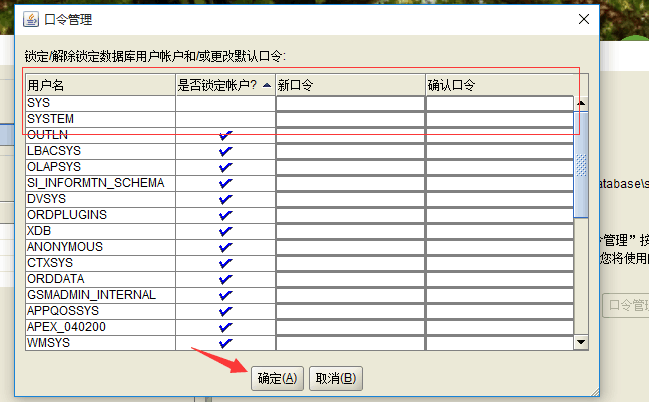Sort by 是否锁定帐户? column header

[x=226, y=85]
